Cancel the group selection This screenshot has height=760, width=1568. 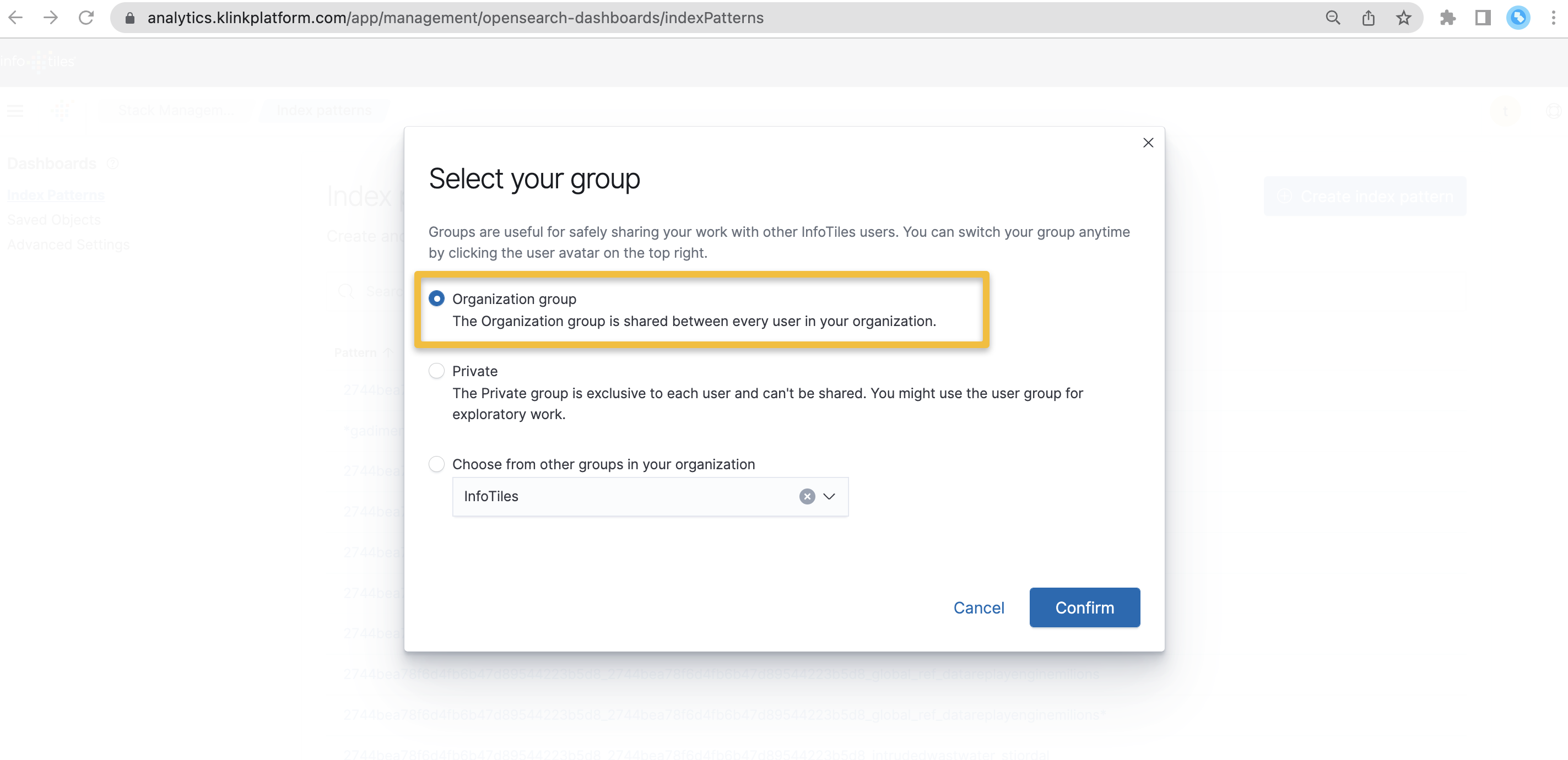pos(979,607)
